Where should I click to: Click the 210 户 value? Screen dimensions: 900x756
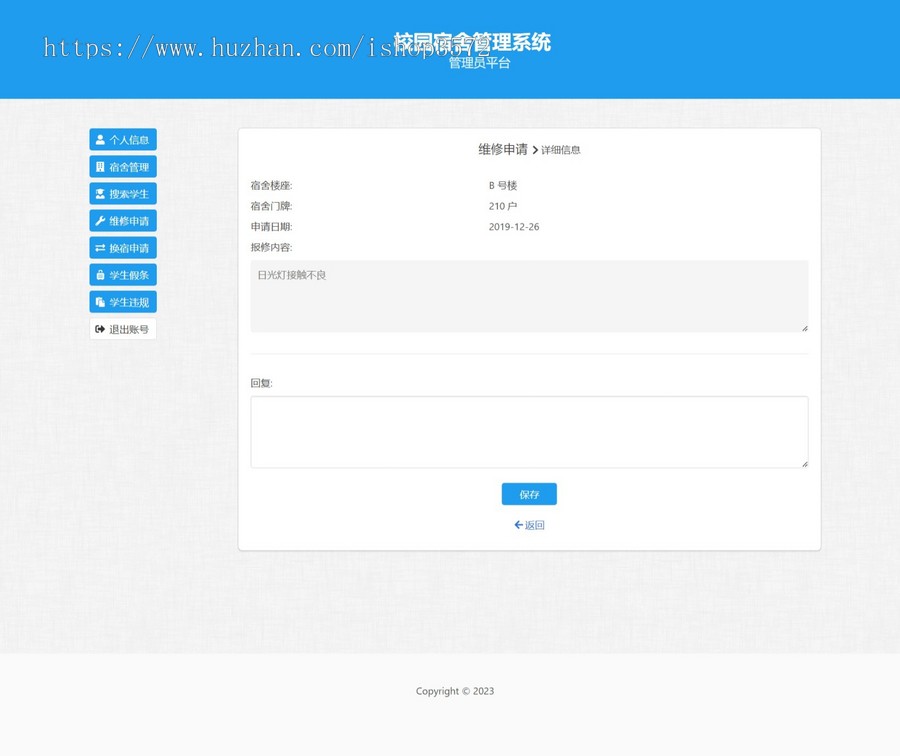coord(503,206)
